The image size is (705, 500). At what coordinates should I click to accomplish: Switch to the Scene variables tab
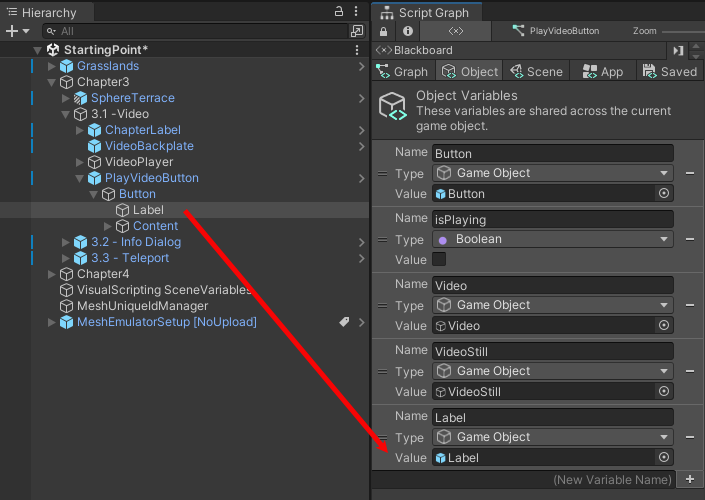point(536,71)
